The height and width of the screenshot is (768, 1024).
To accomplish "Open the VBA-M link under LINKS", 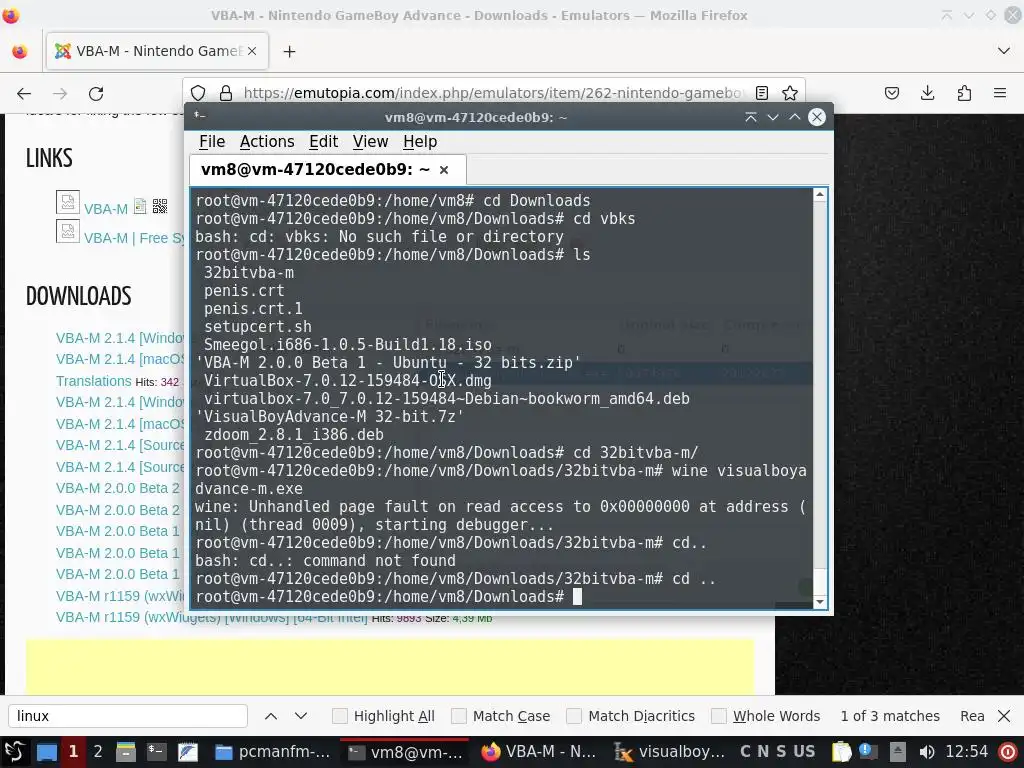I will click(x=106, y=209).
